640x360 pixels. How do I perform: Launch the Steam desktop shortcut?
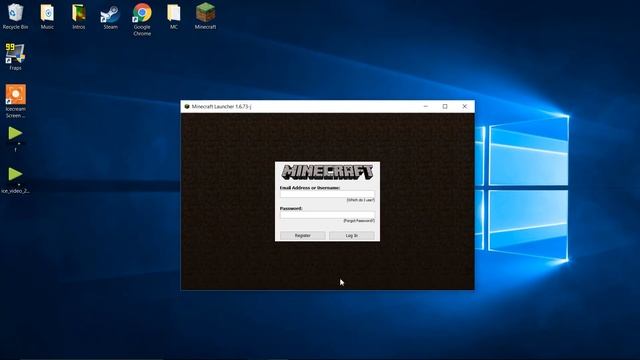coord(110,16)
